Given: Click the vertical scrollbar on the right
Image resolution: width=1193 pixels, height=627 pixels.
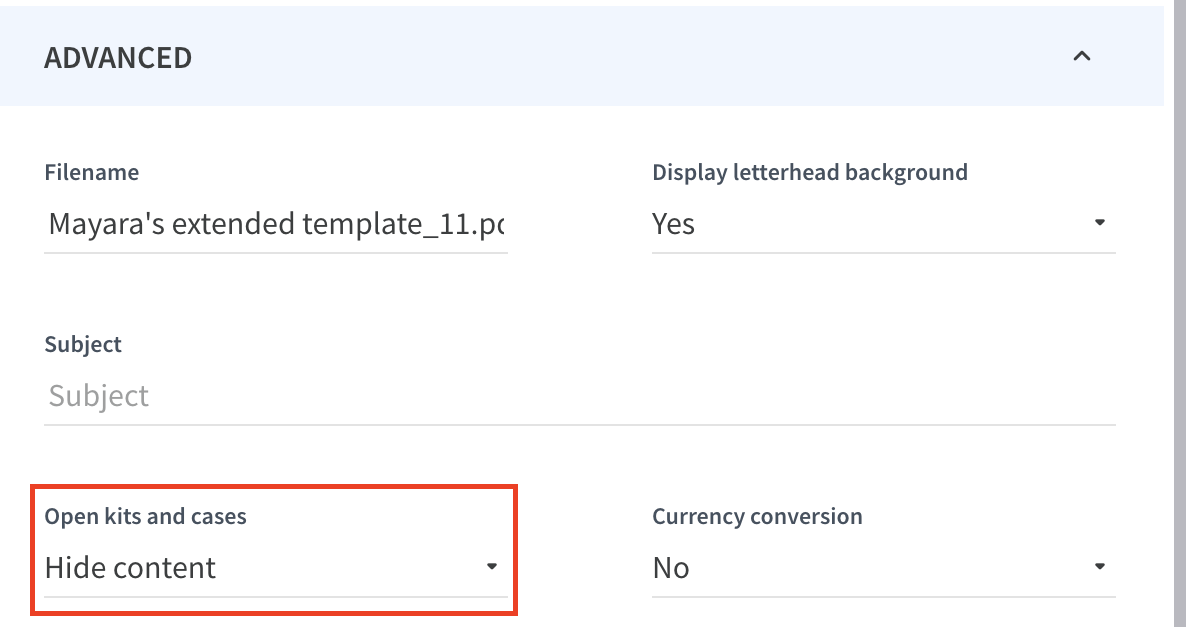Looking at the screenshot, I should [1179, 300].
